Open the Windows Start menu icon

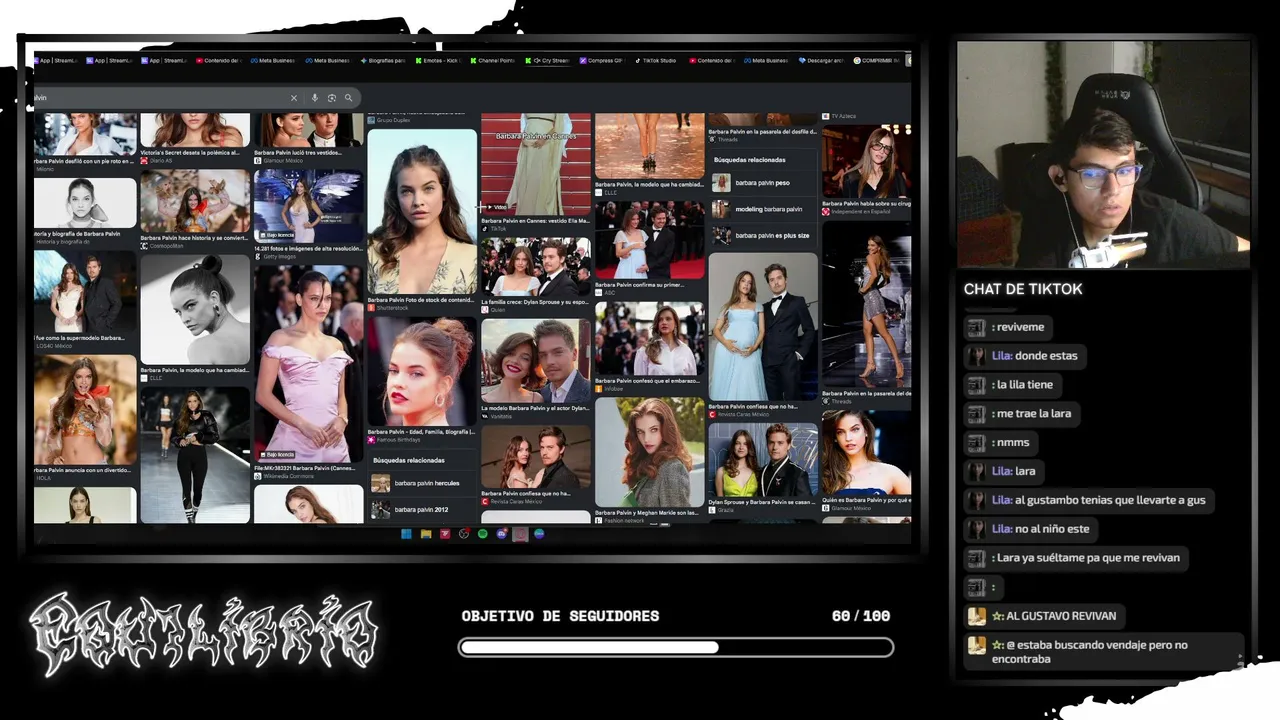click(406, 534)
